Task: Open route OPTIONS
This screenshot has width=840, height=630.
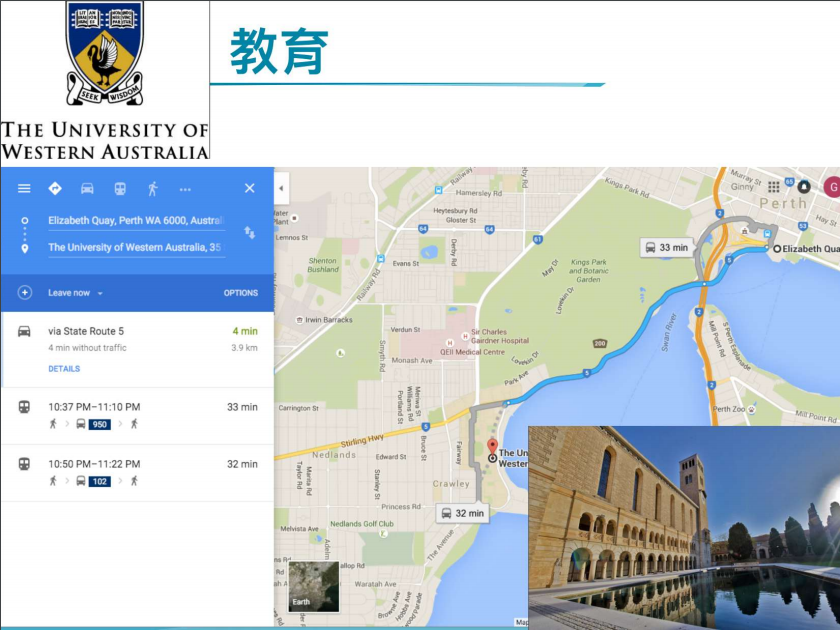Action: coord(241,293)
